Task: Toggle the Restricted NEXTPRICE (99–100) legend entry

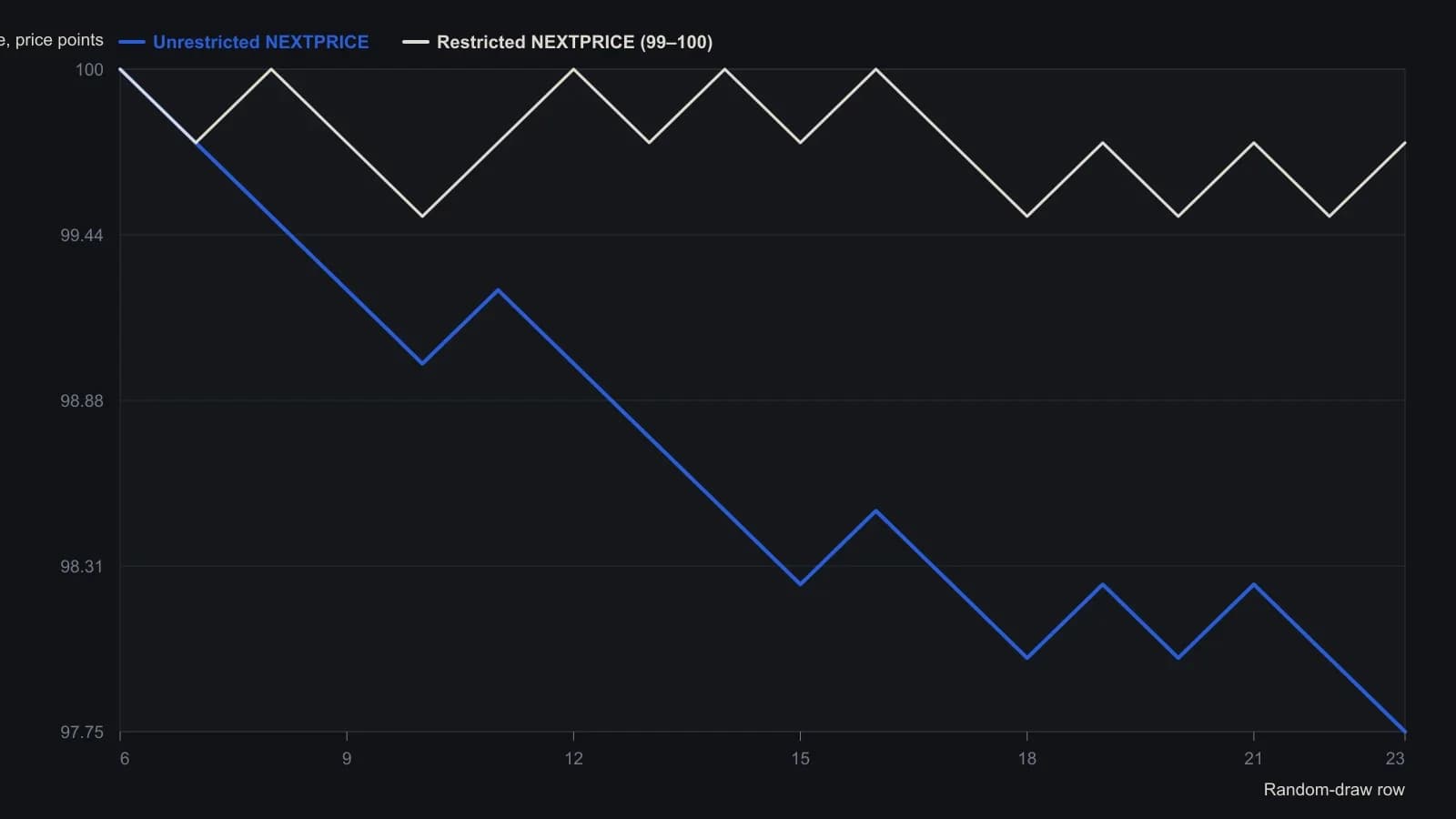Action: tap(558, 42)
